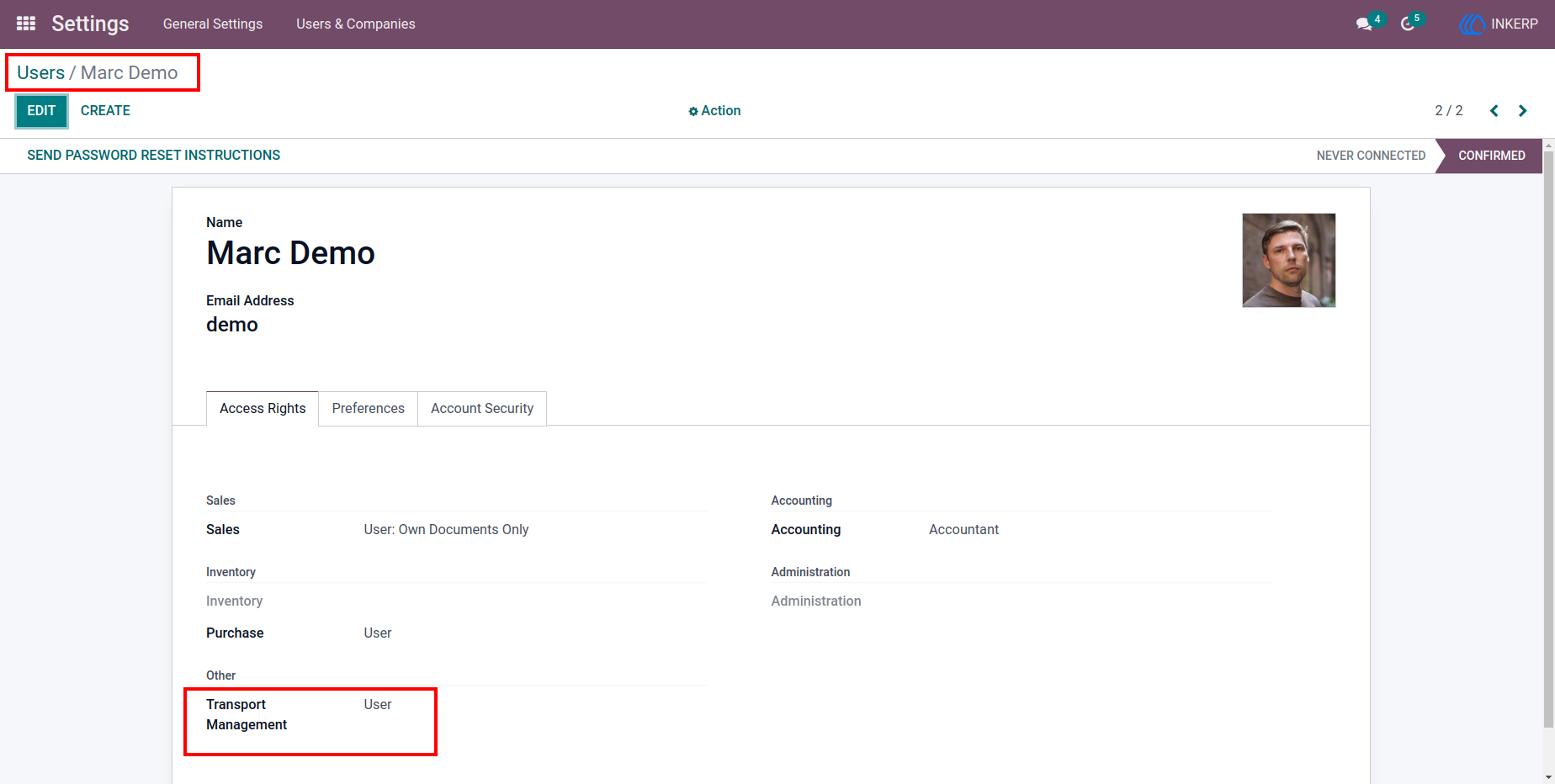Click the 'Transport Management' field label
Screen dimensions: 1555x784
247,715
